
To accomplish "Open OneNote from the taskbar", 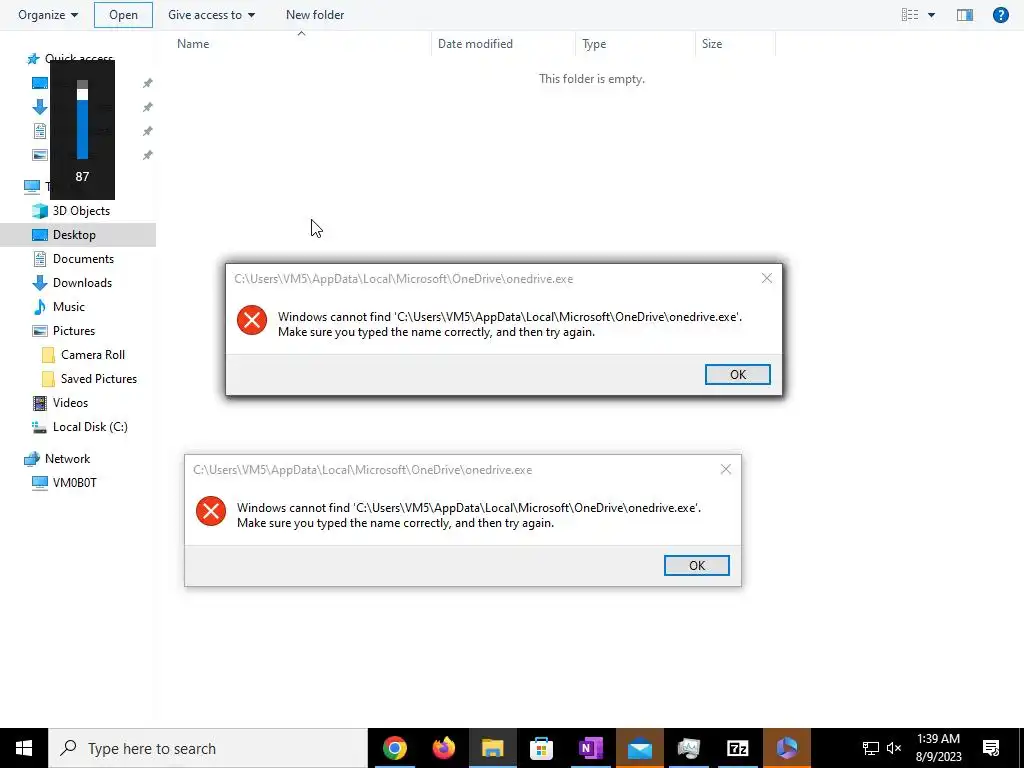I will point(590,748).
